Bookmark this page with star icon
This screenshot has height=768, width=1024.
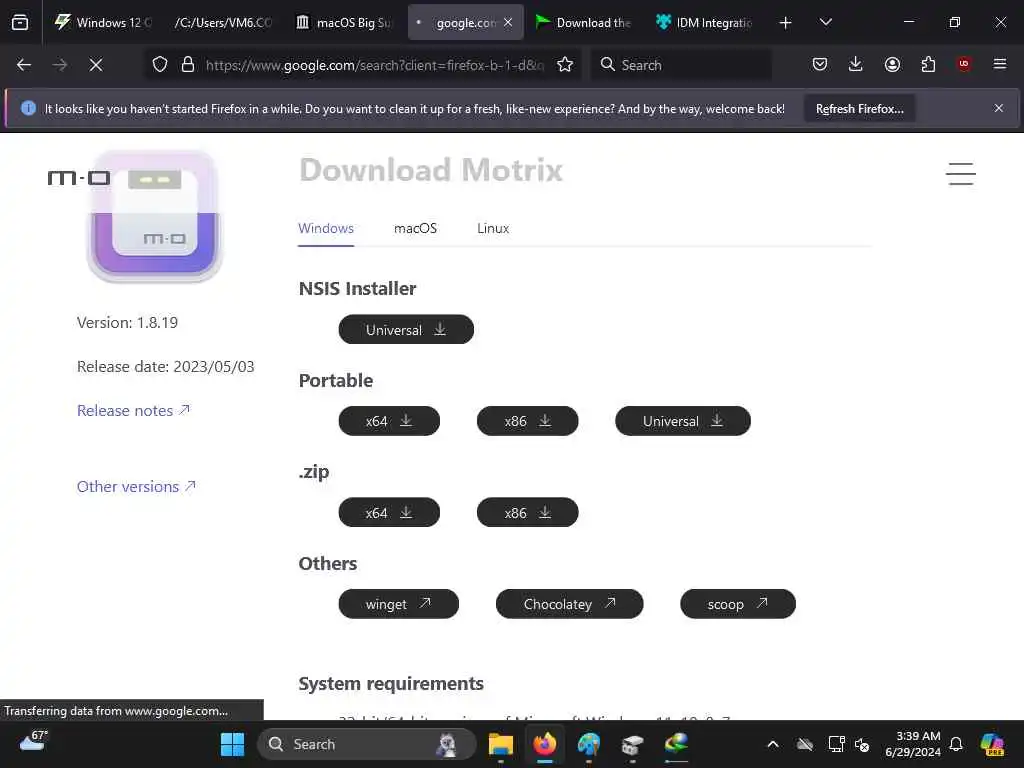[565, 65]
